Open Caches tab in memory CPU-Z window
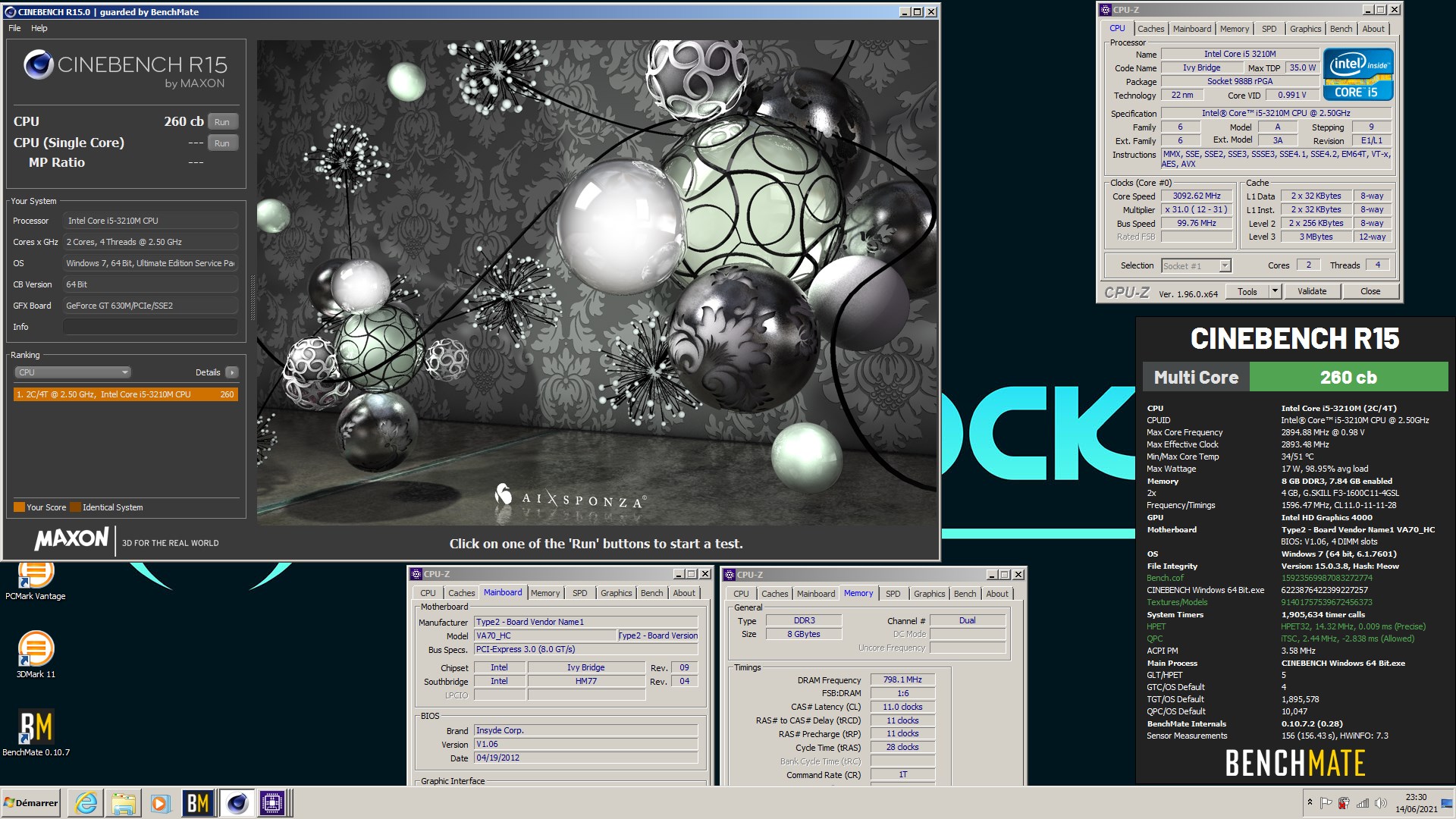 tap(774, 594)
